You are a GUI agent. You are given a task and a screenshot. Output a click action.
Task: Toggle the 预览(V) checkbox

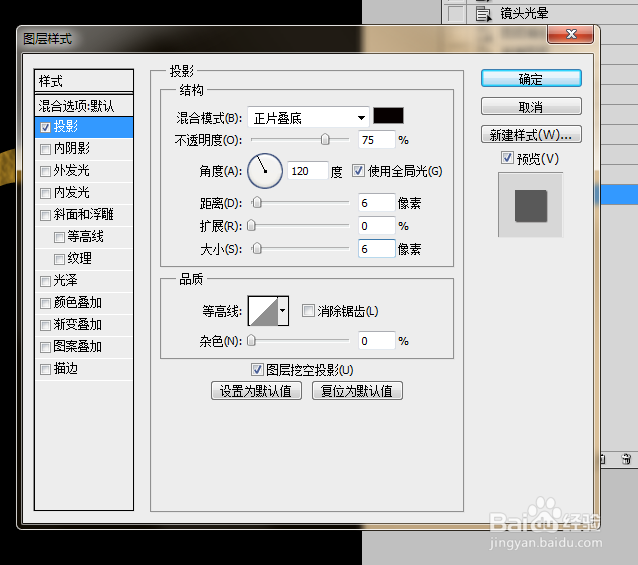507,158
